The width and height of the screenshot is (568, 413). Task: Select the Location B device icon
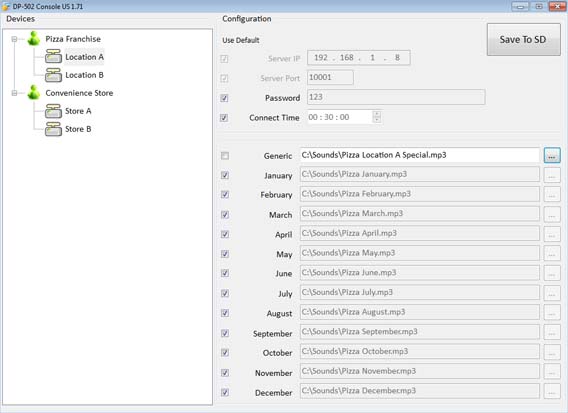click(x=53, y=75)
